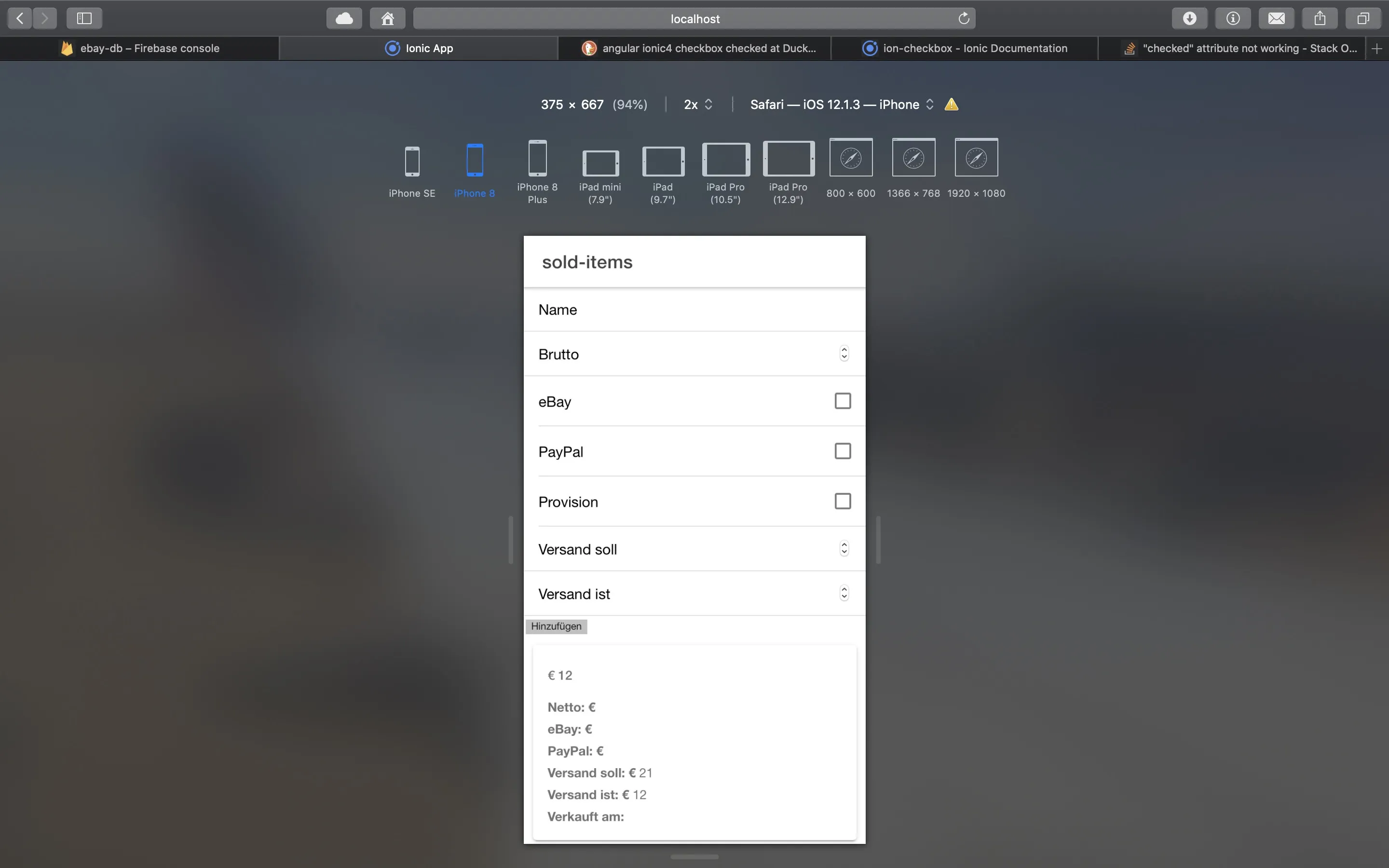This screenshot has height=868, width=1389.
Task: Check the eBay checkbox
Action: [x=842, y=401]
